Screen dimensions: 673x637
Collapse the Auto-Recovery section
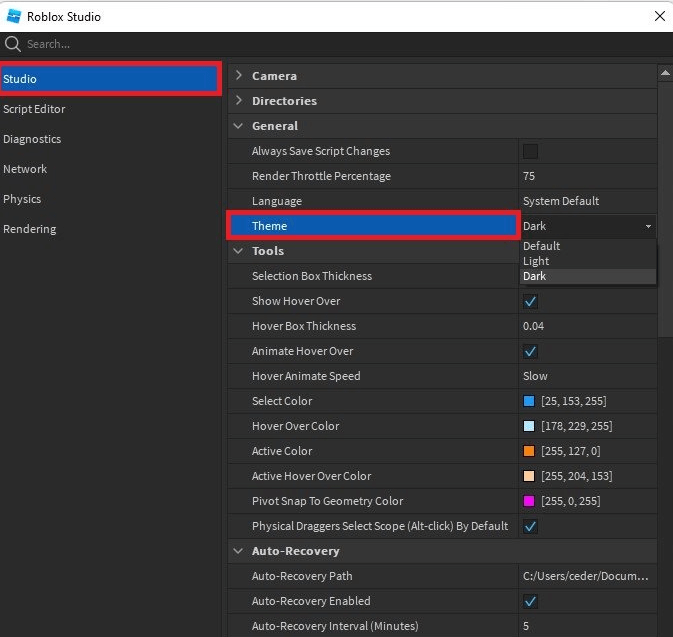coord(238,551)
